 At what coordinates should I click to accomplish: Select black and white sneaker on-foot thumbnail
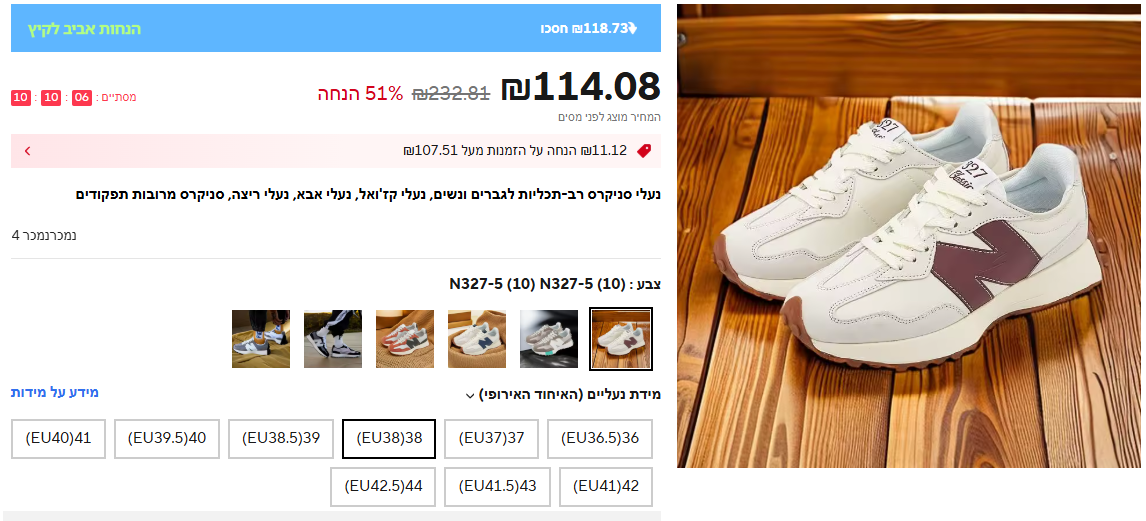click(x=333, y=339)
